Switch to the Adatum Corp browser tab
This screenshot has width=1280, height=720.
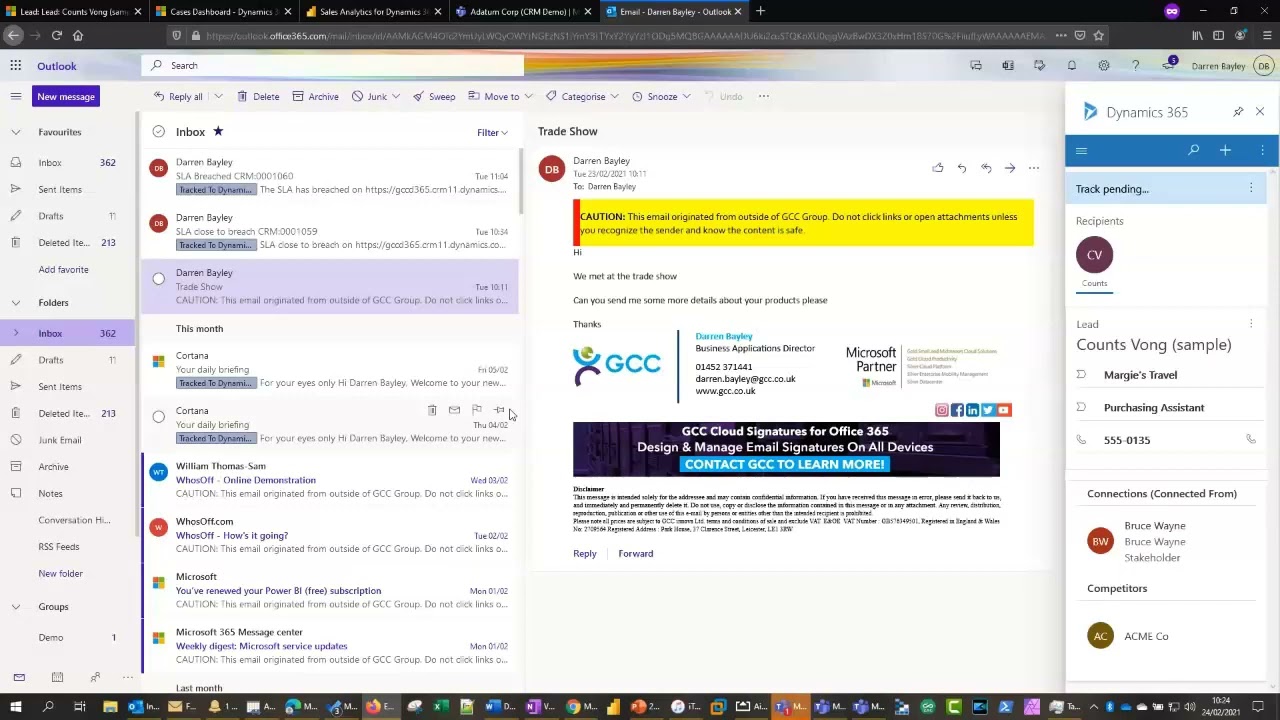525,12
